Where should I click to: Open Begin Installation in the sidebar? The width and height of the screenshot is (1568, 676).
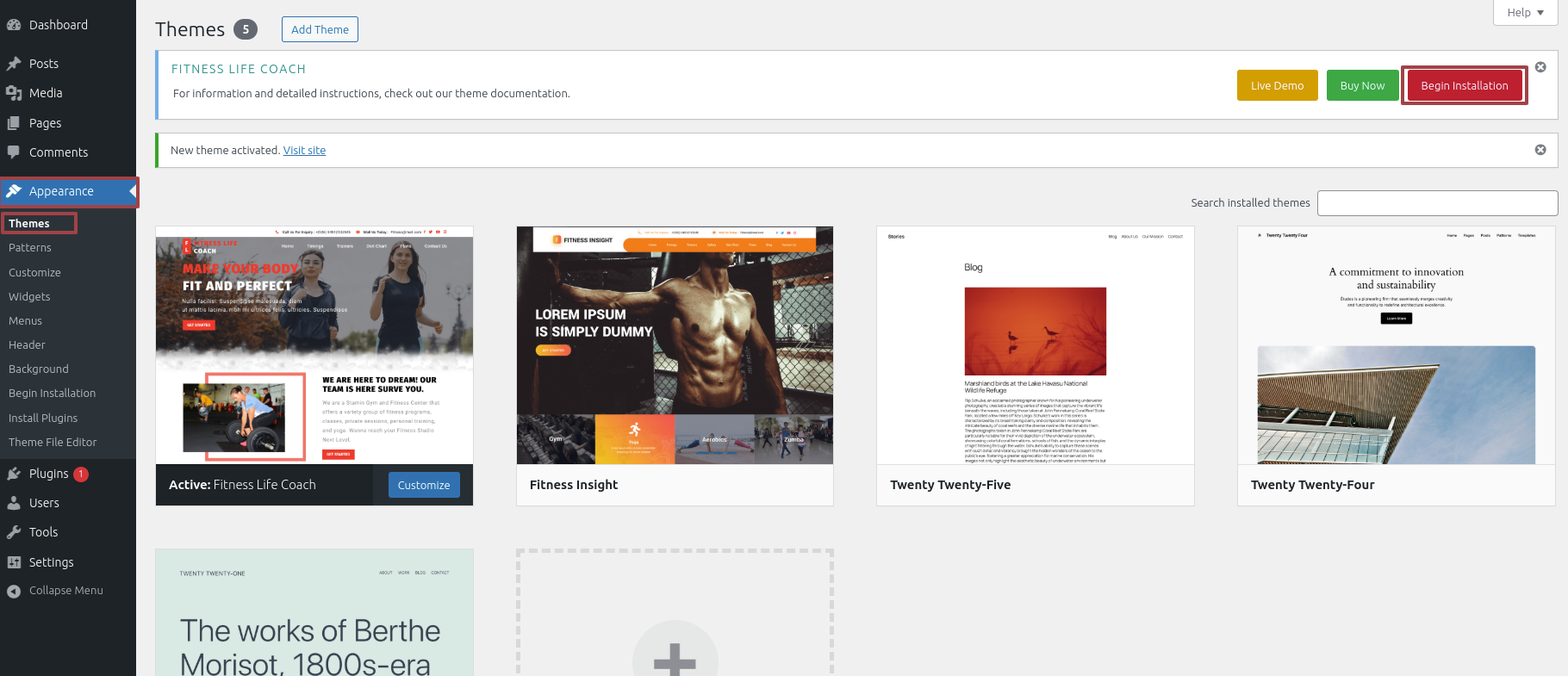coord(52,393)
